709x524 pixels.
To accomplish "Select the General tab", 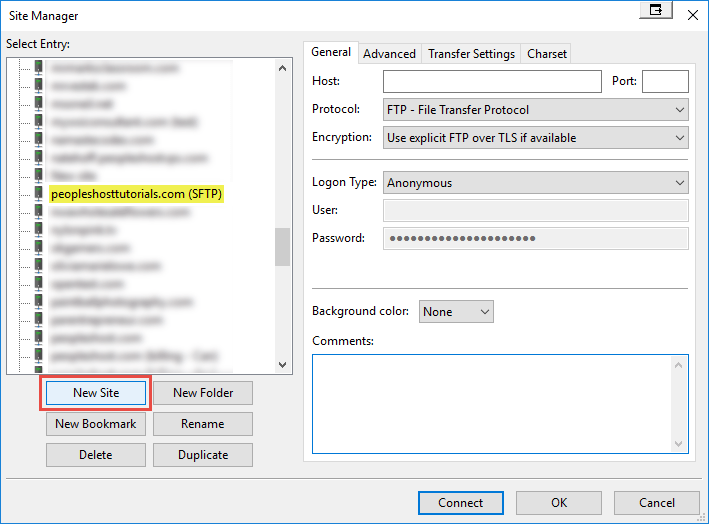I will [x=331, y=53].
